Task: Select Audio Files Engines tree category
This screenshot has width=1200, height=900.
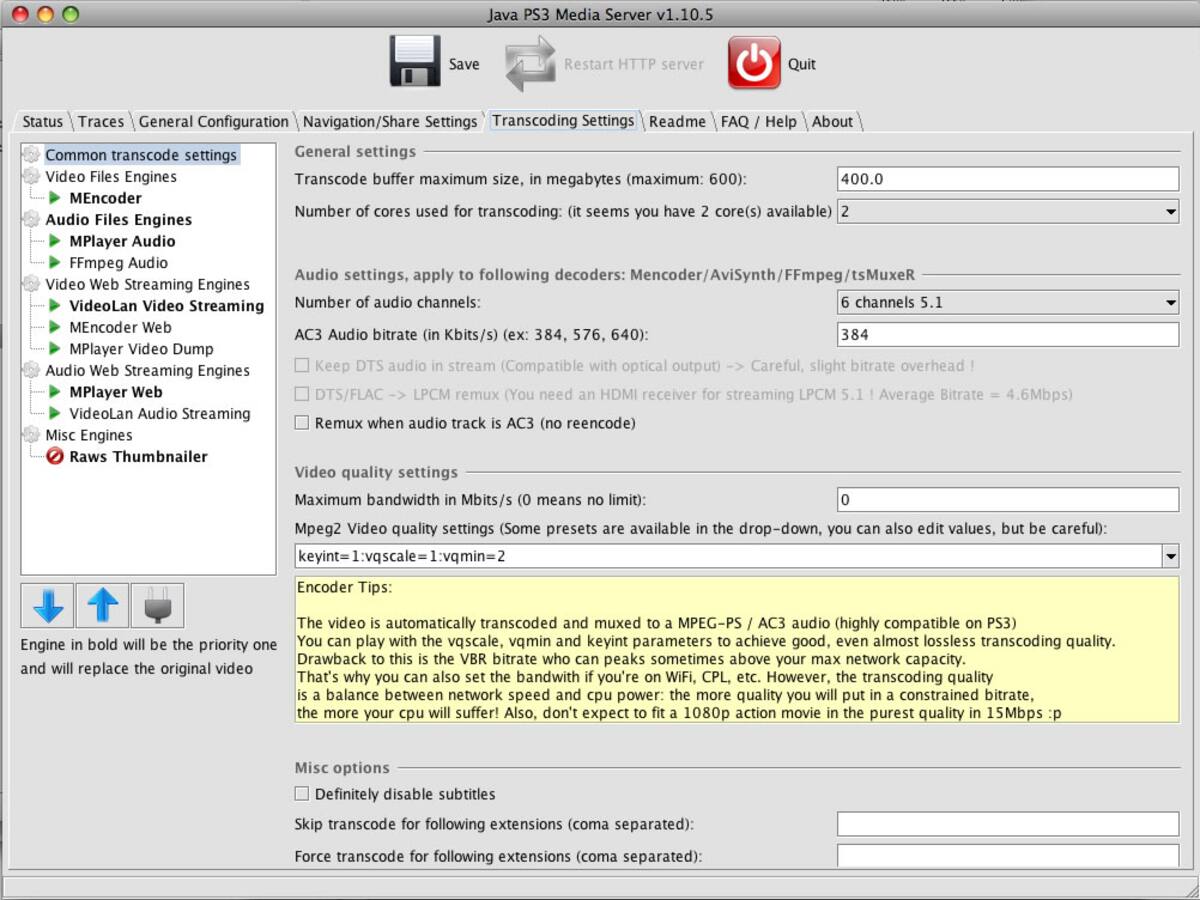Action: click(x=118, y=220)
